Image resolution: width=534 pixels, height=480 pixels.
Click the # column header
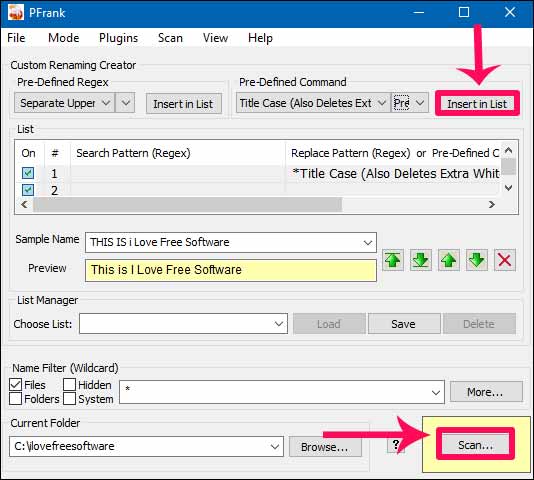pos(54,153)
